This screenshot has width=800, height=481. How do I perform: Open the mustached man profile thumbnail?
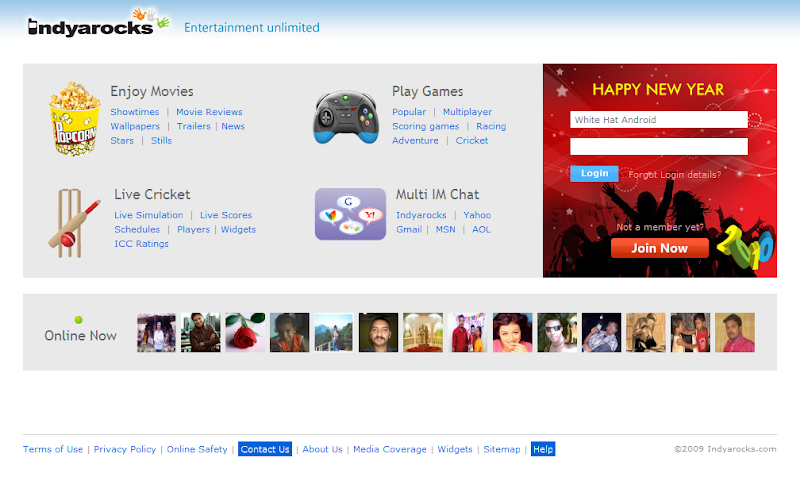pyautogui.click(x=379, y=333)
